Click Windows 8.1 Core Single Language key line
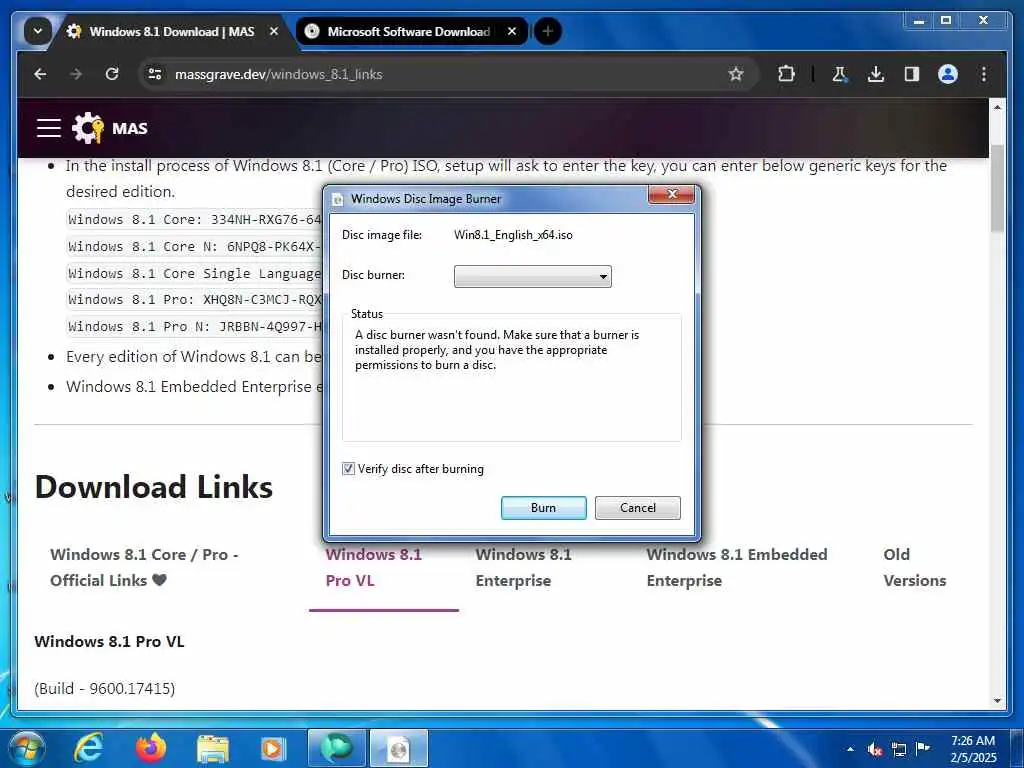The image size is (1024, 768). pos(195,273)
